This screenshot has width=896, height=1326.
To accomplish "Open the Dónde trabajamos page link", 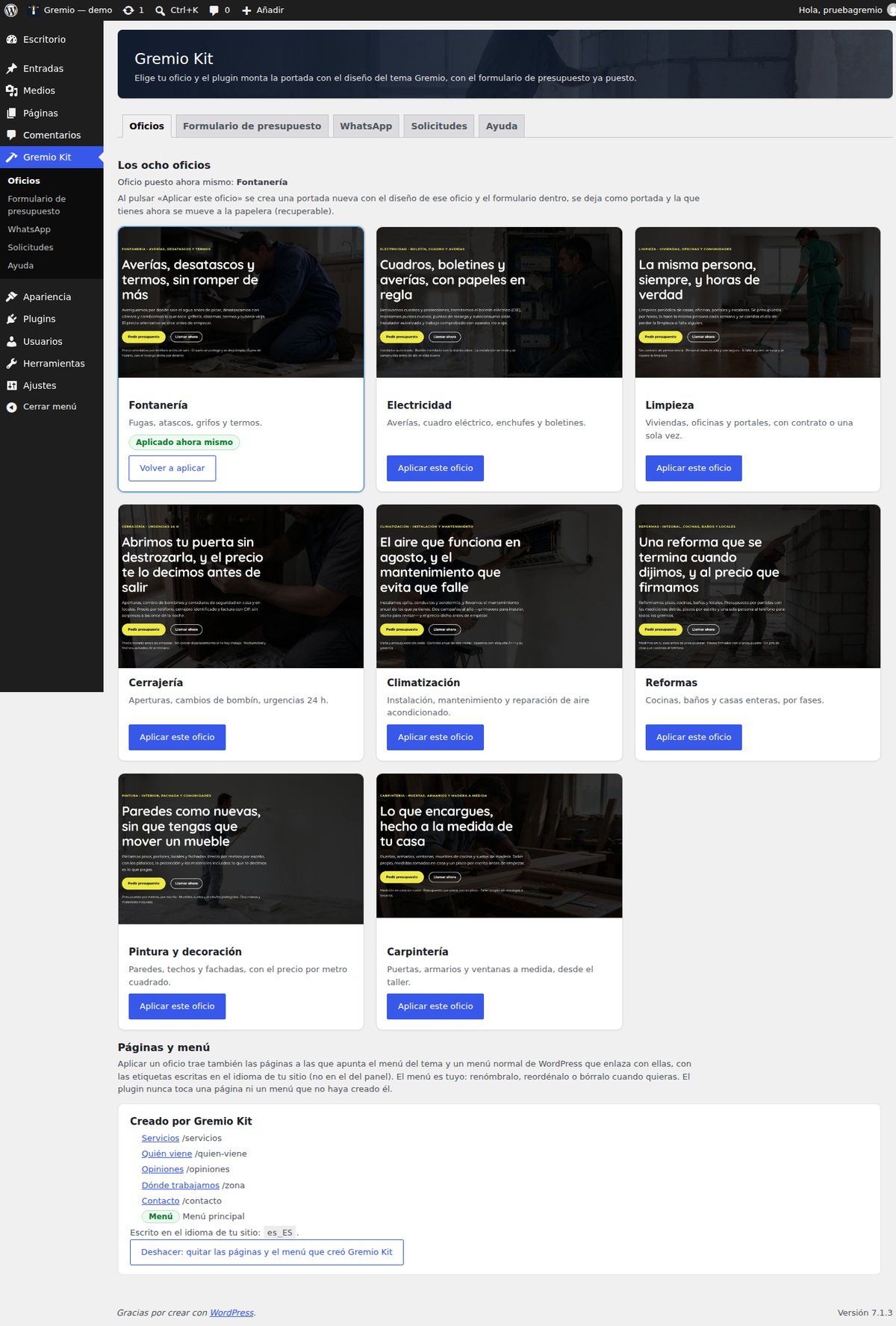I will click(x=181, y=1185).
